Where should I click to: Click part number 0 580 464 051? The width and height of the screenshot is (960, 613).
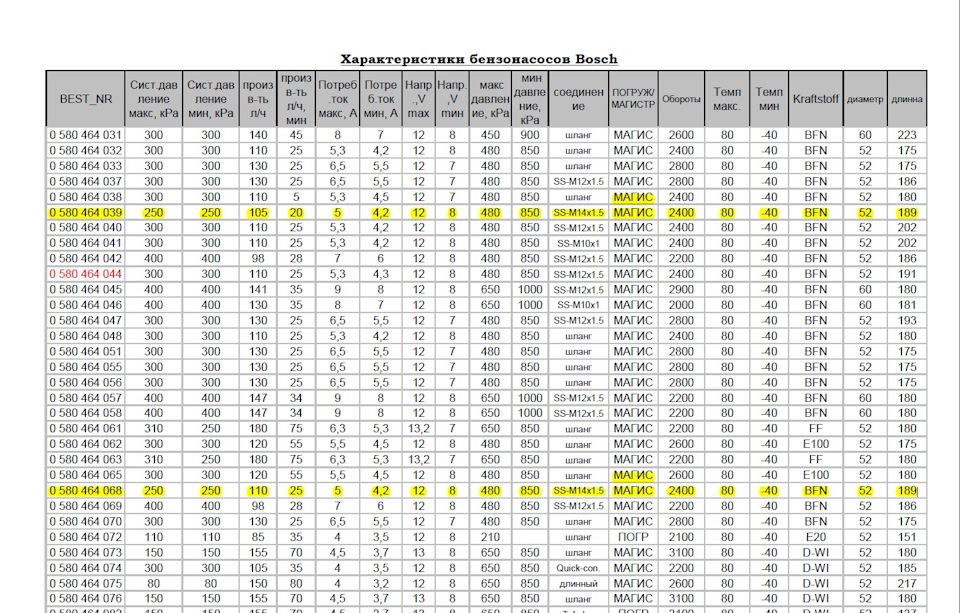click(x=86, y=352)
